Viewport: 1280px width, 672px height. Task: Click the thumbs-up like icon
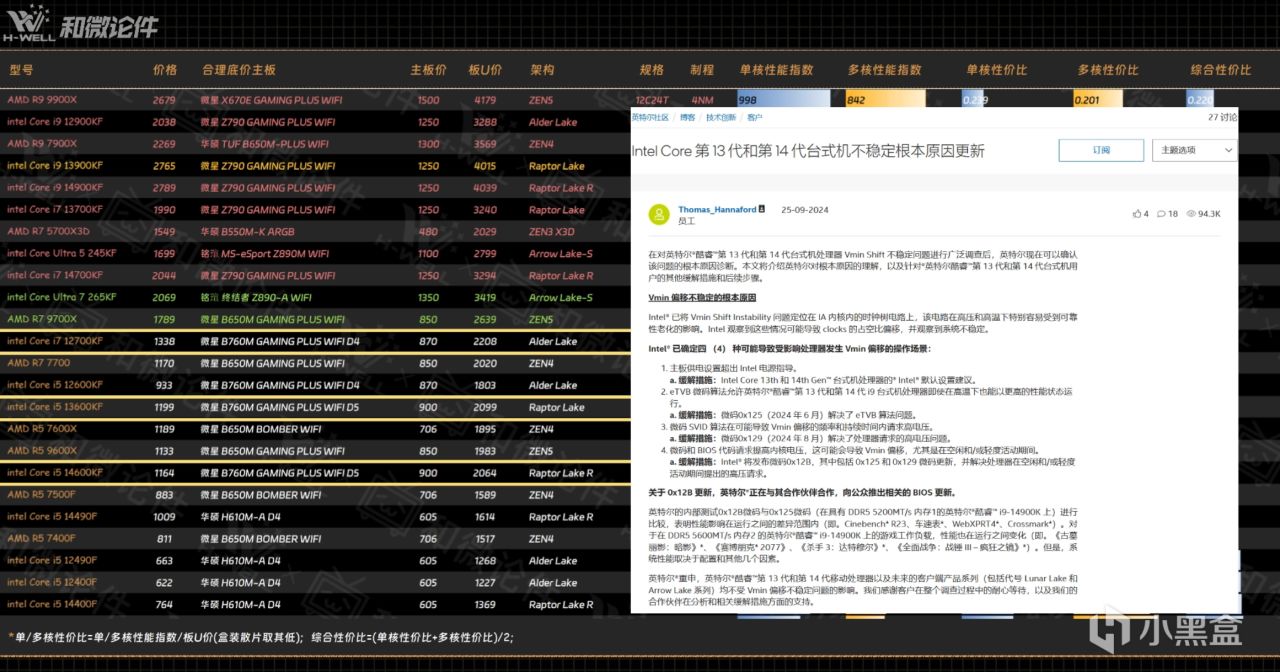click(1137, 214)
